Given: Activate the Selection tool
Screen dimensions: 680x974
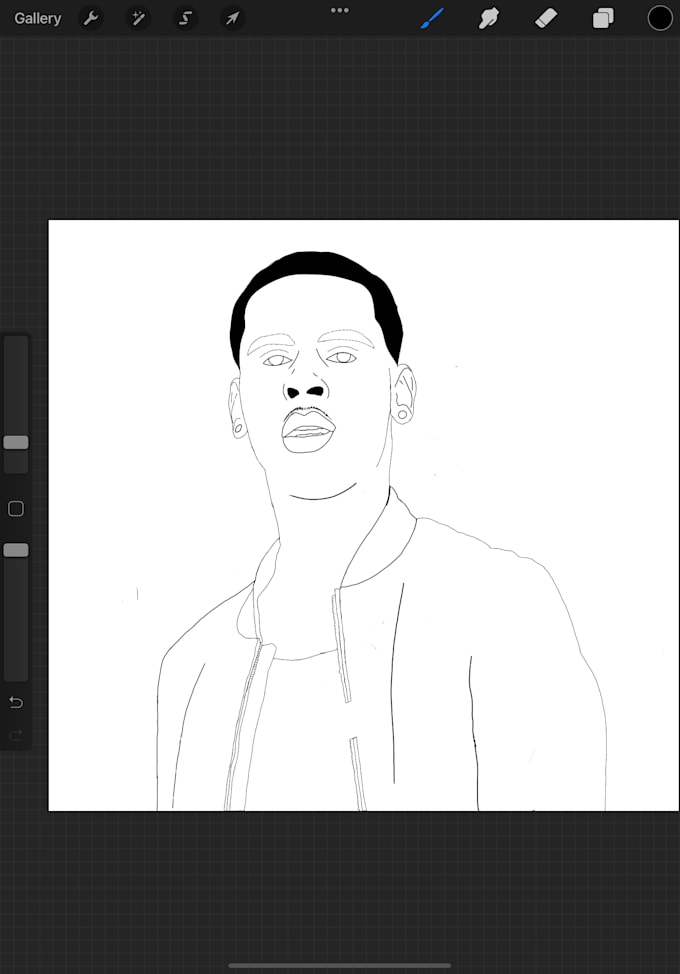Looking at the screenshot, I should (185, 19).
